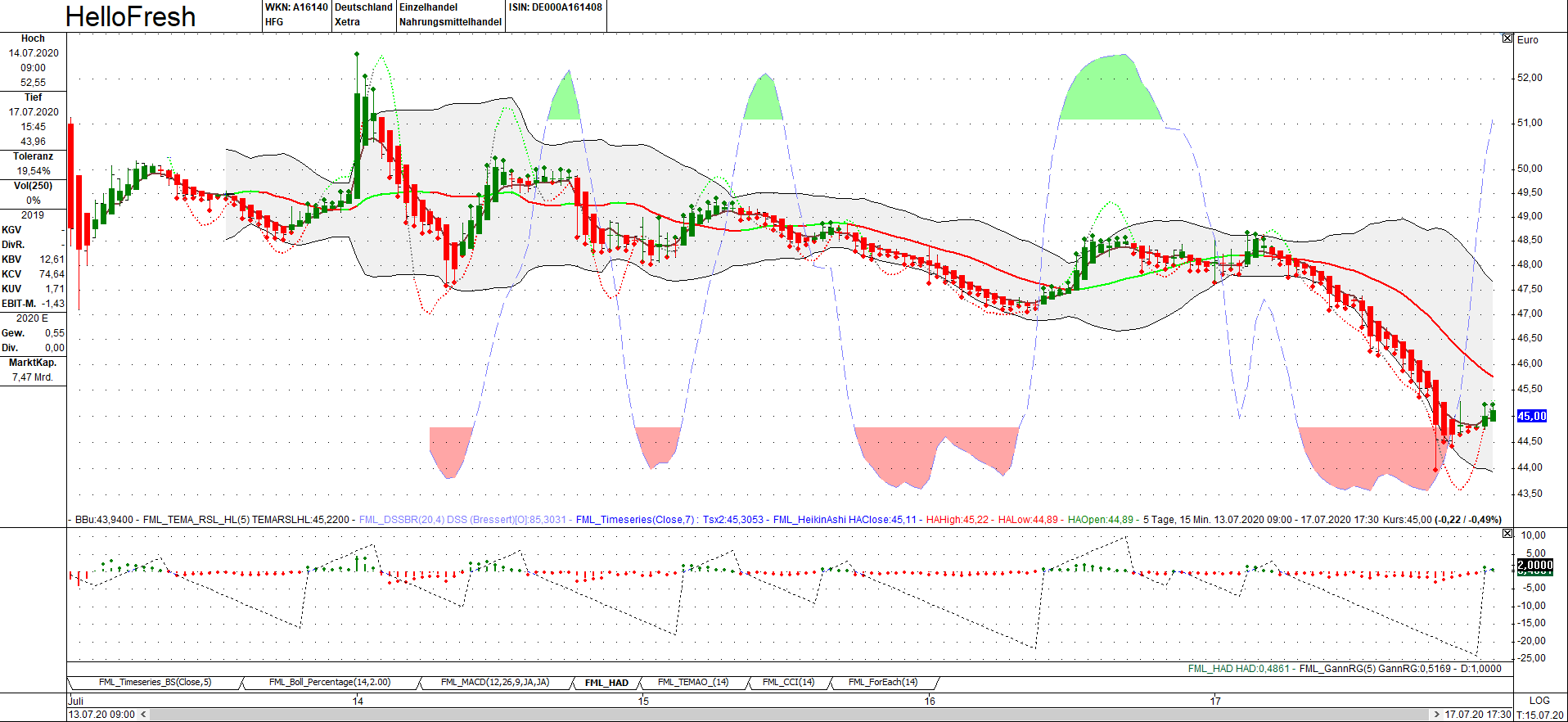Click the KBV value 12,61

(x=52, y=259)
